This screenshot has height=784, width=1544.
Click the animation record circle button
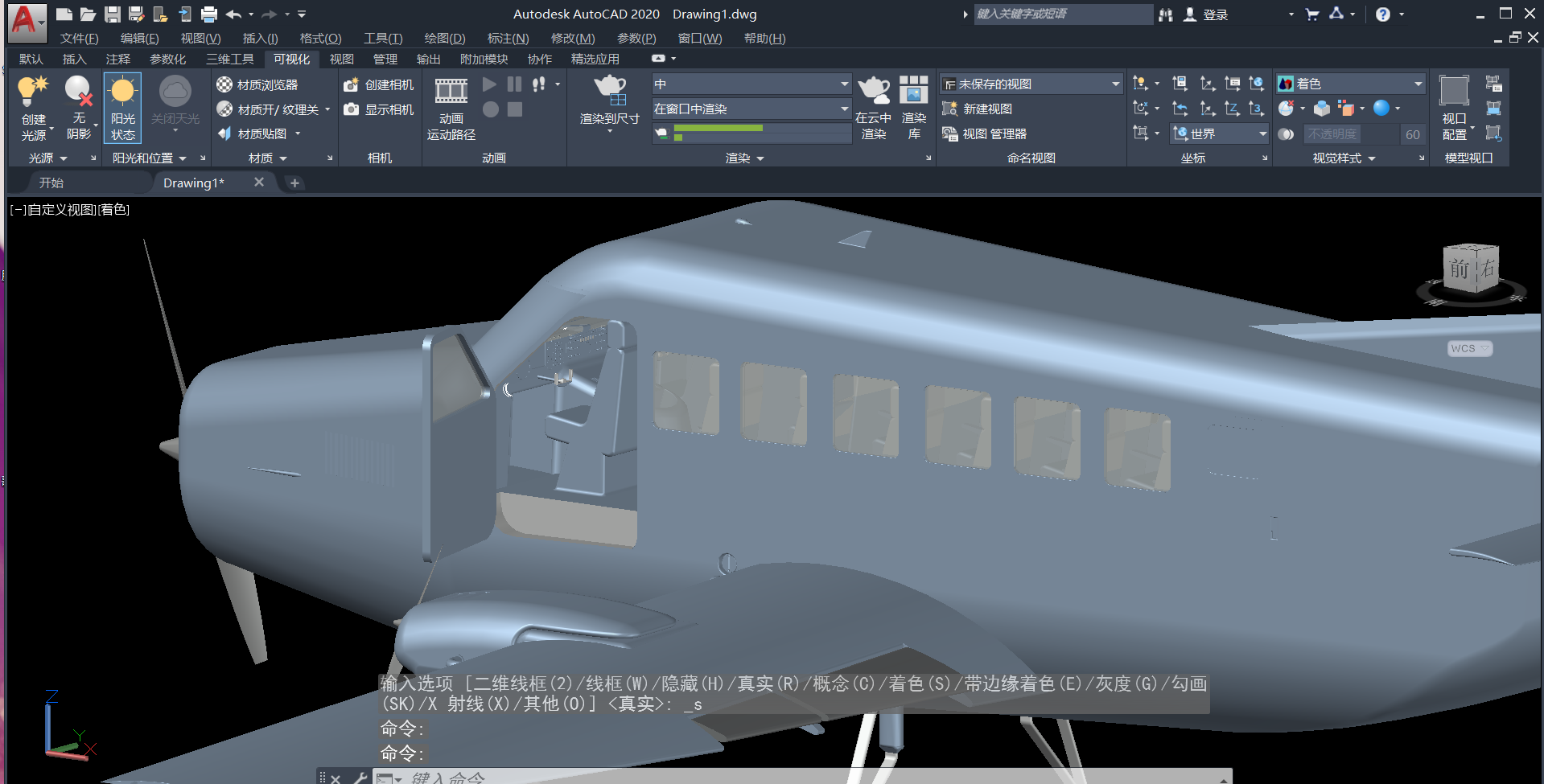491,109
